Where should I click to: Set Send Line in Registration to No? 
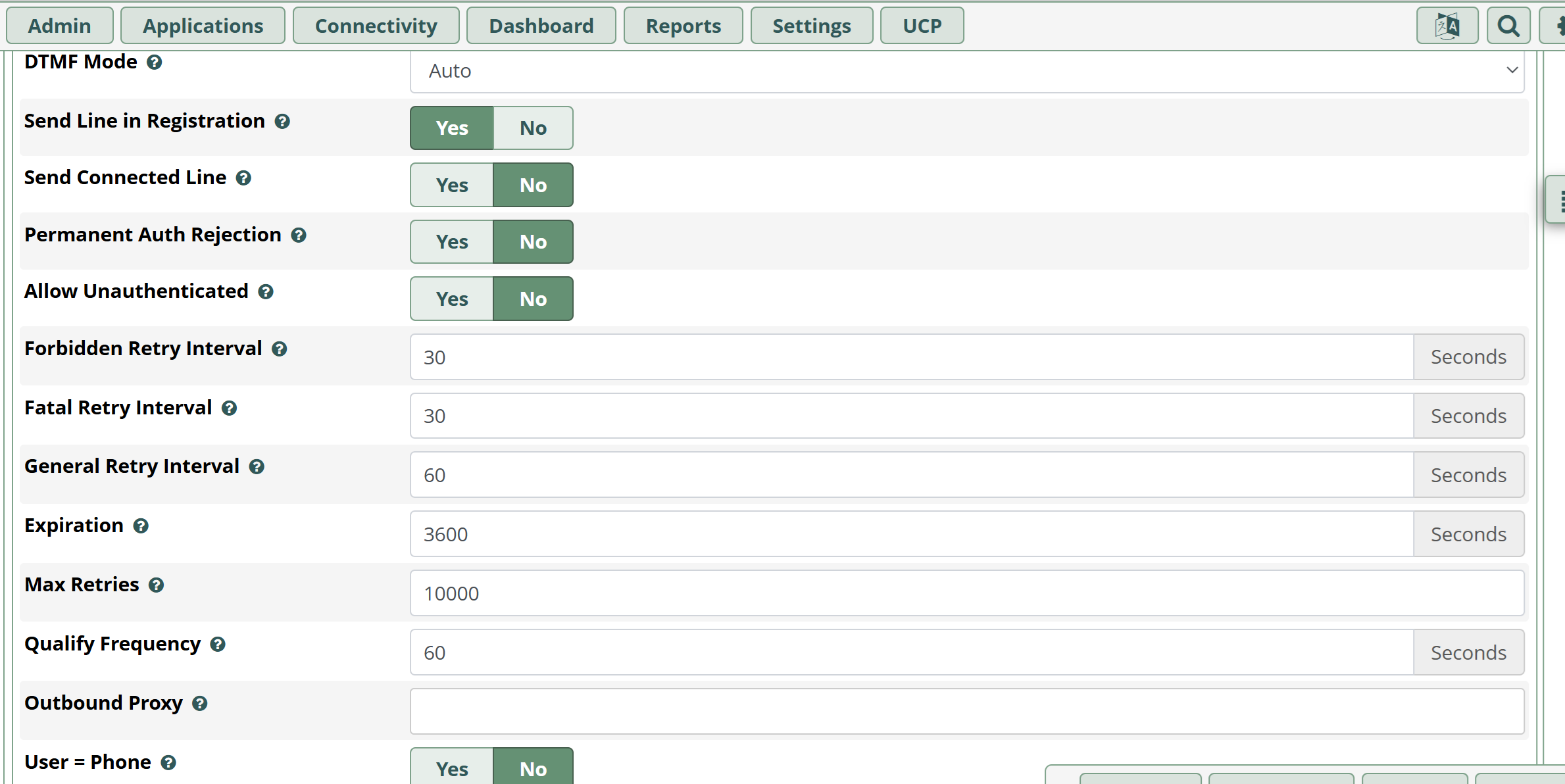[533, 128]
